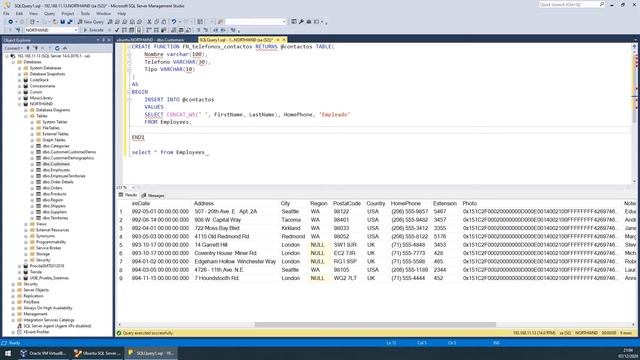The height and width of the screenshot is (360, 640).
Task: Click the Parse checkmark icon beside Execute
Action: pos(117,30)
